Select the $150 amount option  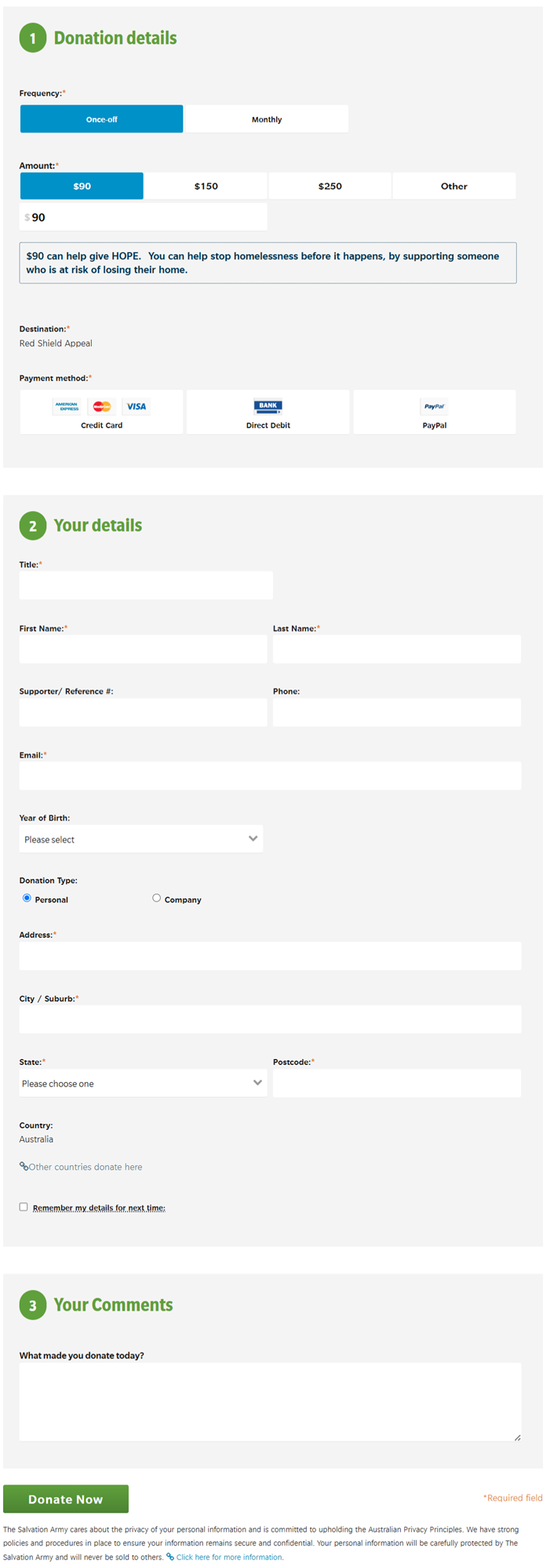point(206,186)
